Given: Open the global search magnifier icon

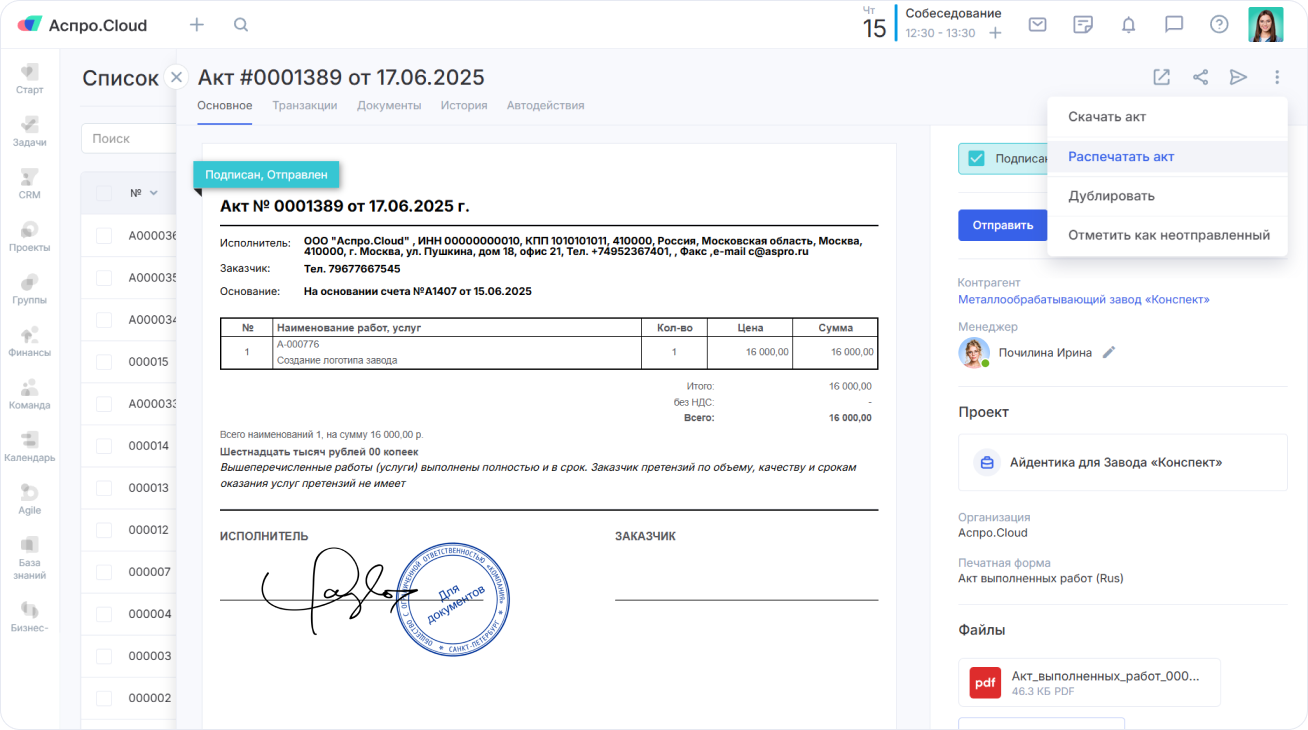Looking at the screenshot, I should click(241, 25).
